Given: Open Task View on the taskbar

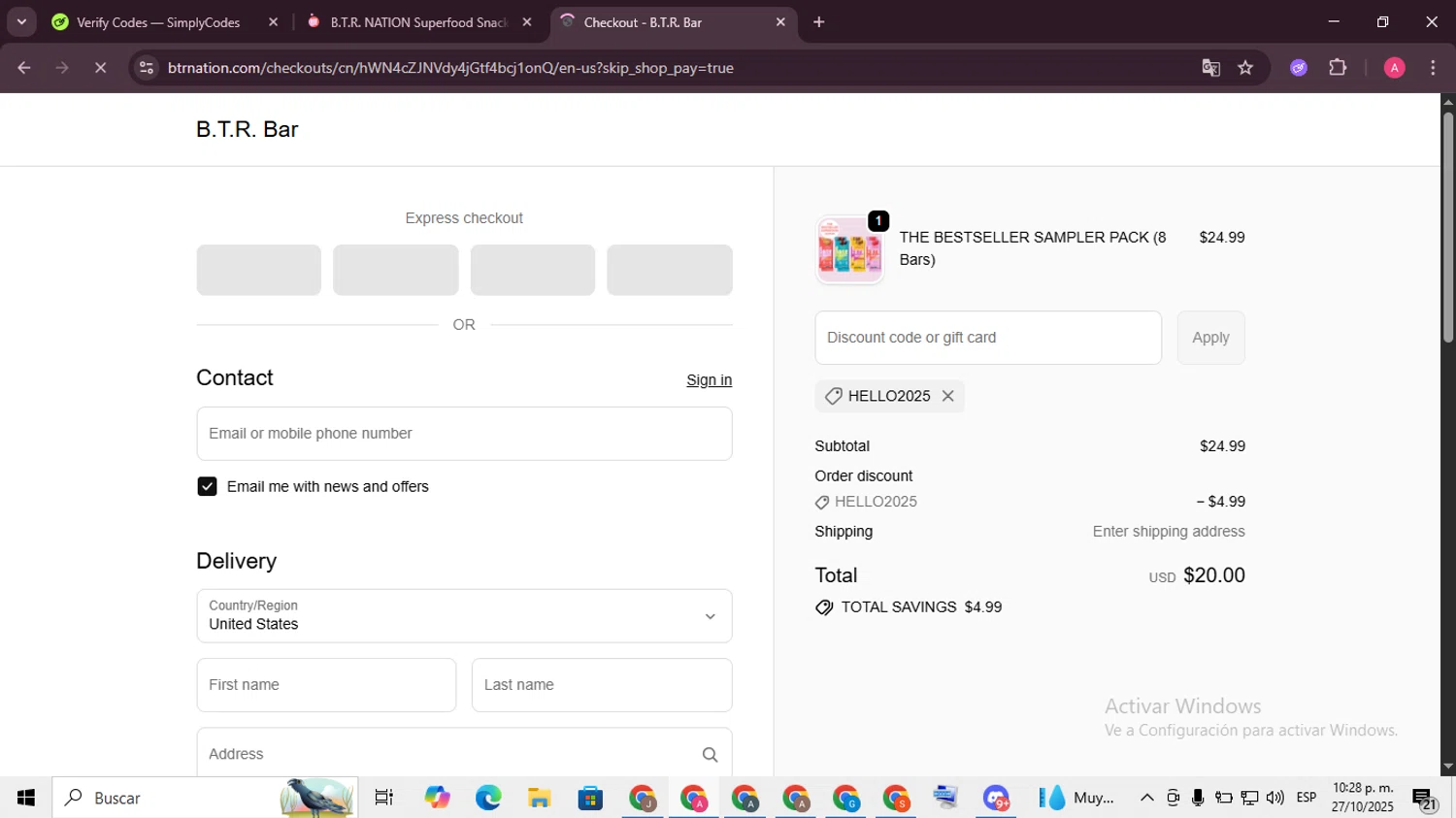Looking at the screenshot, I should click(x=384, y=798).
